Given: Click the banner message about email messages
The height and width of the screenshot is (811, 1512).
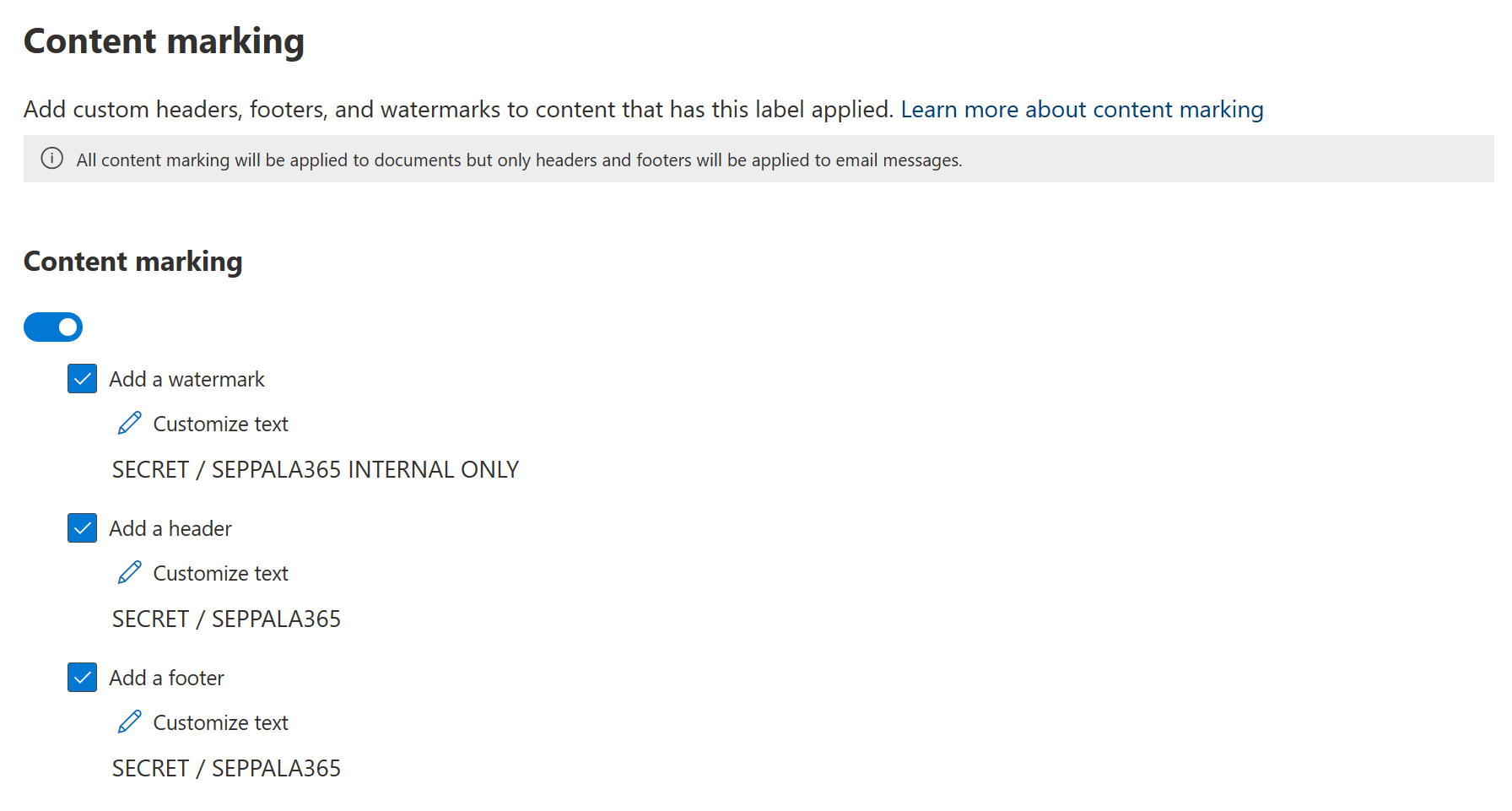Looking at the screenshot, I should (519, 160).
